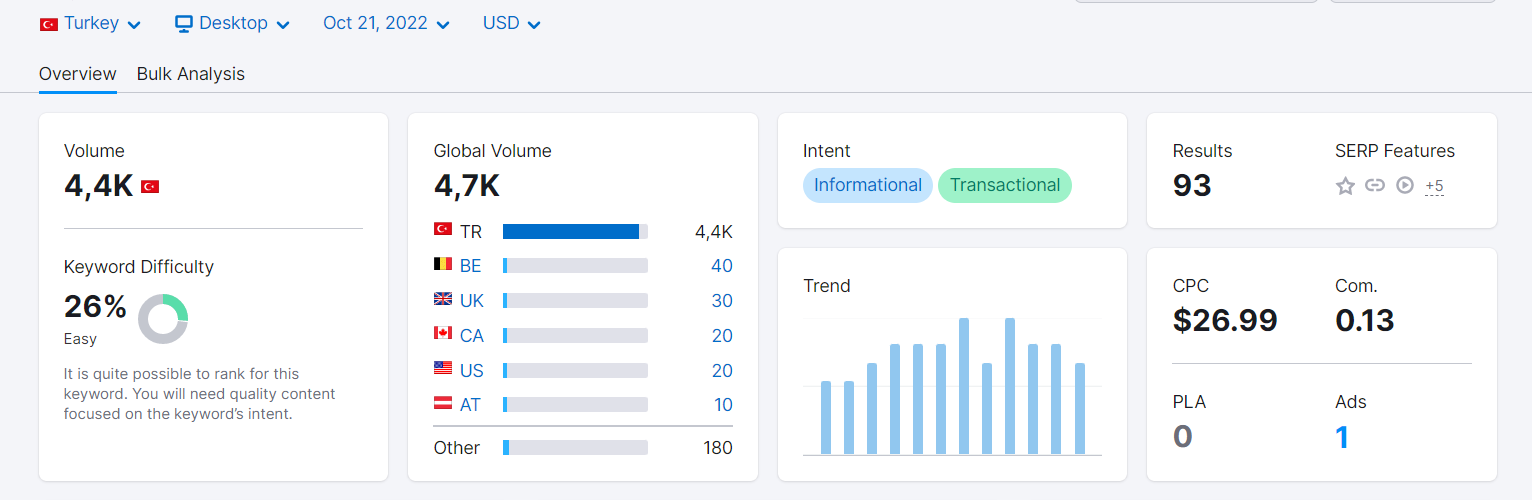This screenshot has height=500, width=1532.
Task: Click the Informational intent badge
Action: 868,185
